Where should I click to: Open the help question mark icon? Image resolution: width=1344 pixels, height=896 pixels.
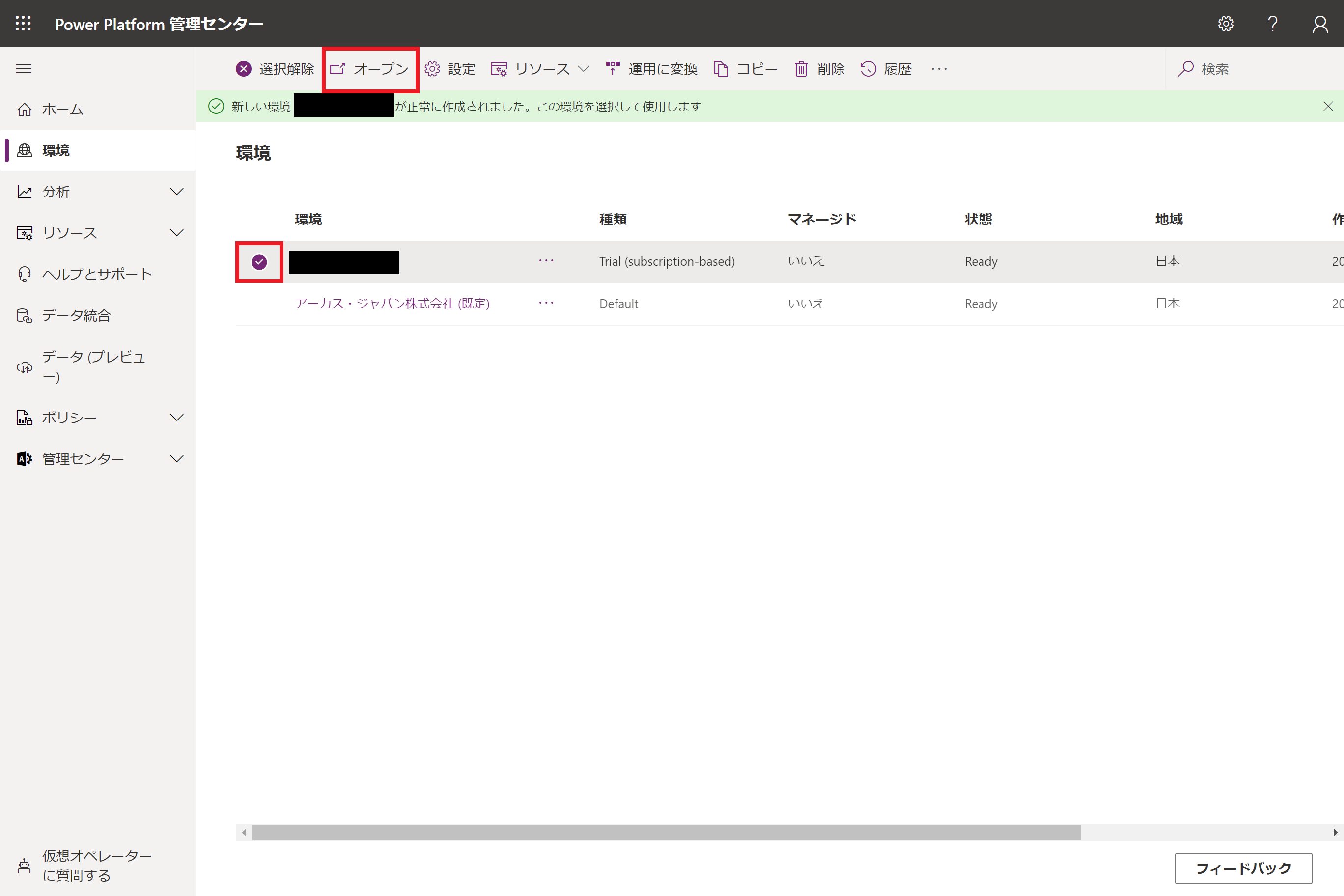tap(1273, 24)
